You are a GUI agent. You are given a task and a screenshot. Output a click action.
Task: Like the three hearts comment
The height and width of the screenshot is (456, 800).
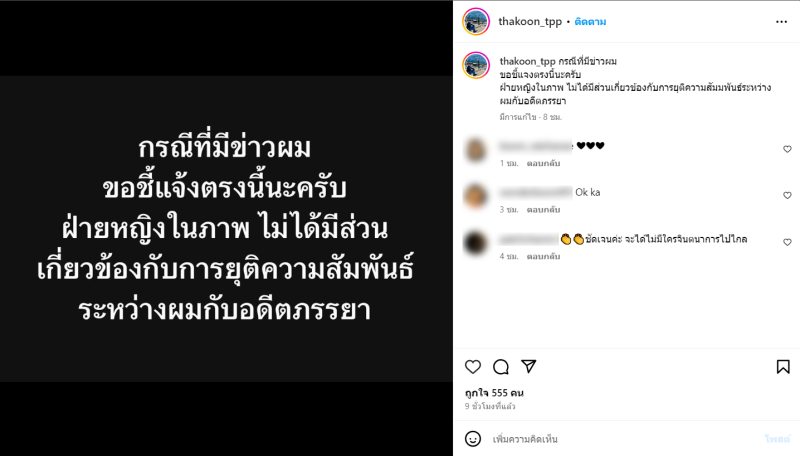click(x=787, y=149)
